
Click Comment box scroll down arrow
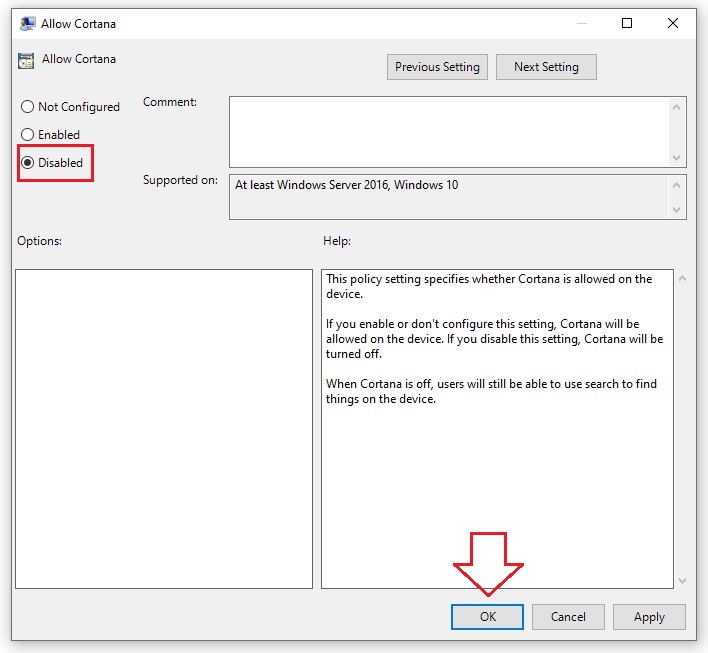[678, 158]
